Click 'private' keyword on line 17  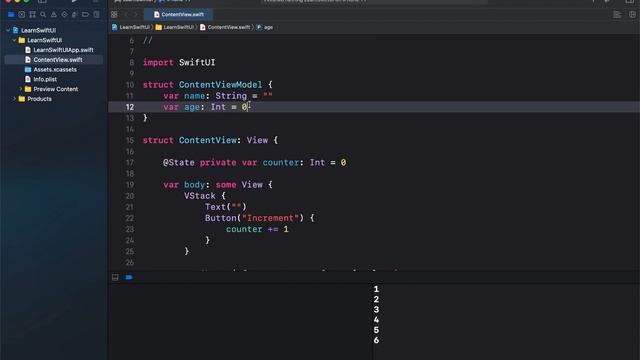coord(218,162)
